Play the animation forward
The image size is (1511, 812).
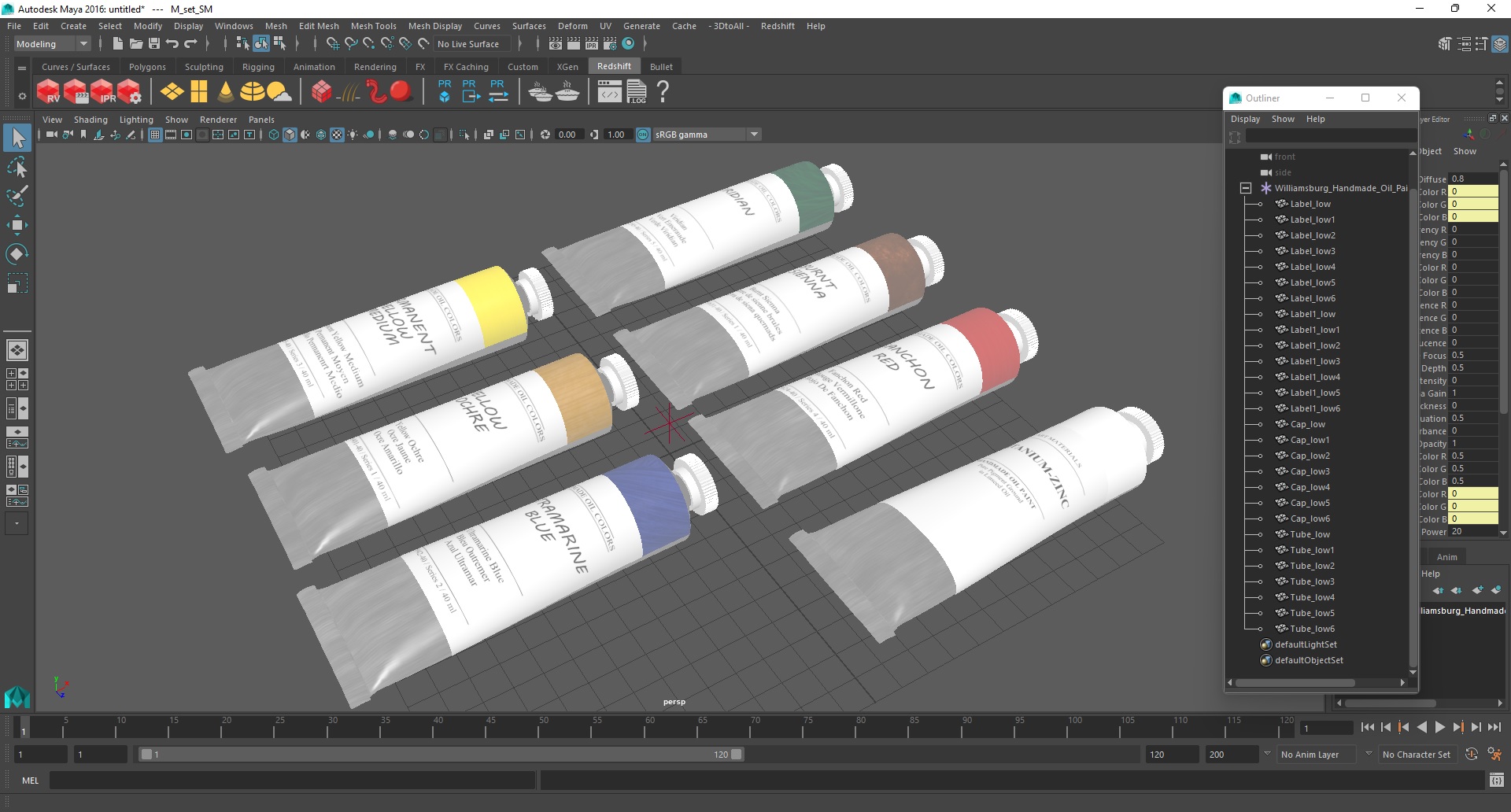tap(1439, 728)
